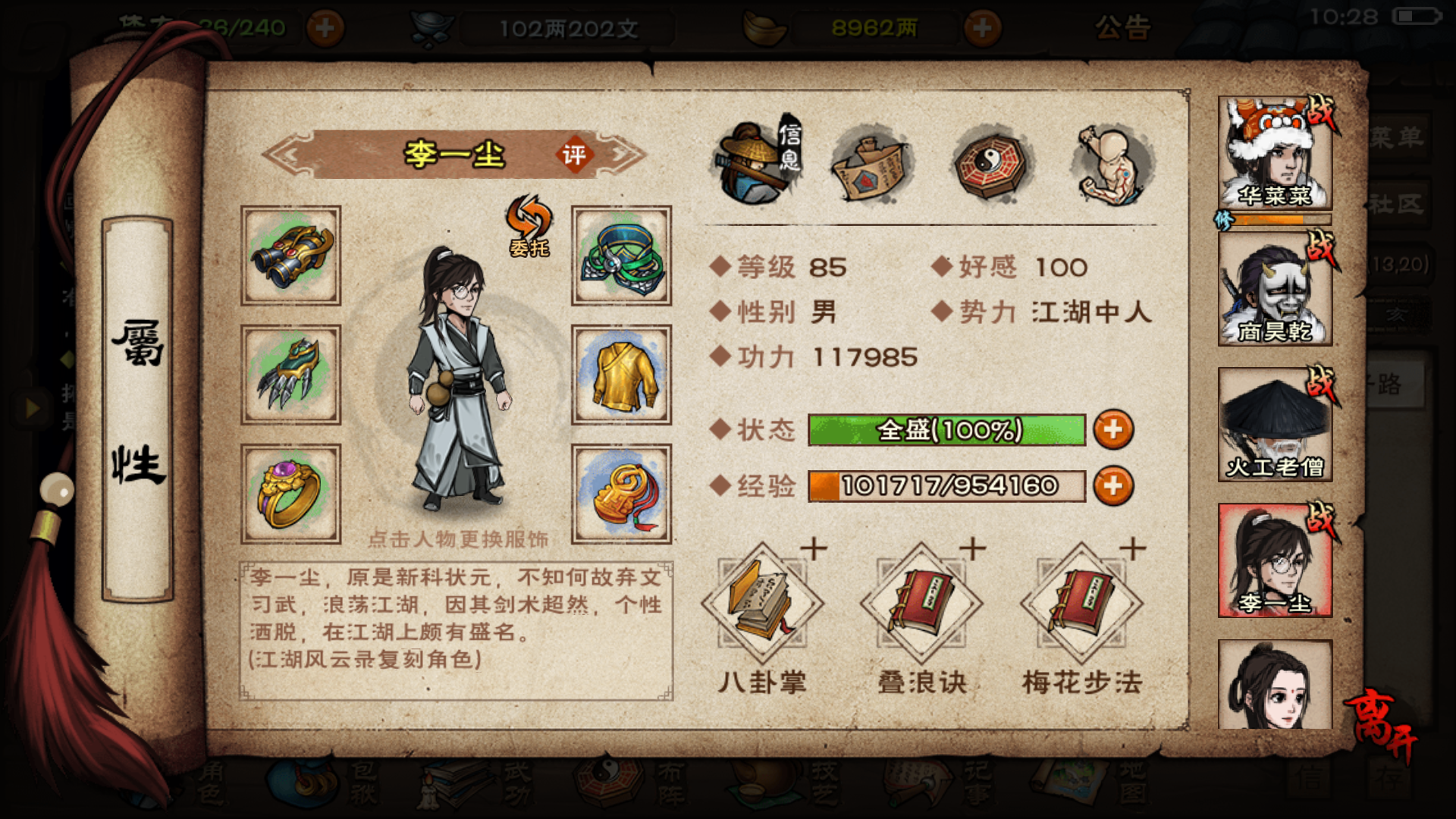This screenshot has height=819, width=1456.
Task: Select the claw weapon equipment slot
Action: tap(290, 375)
